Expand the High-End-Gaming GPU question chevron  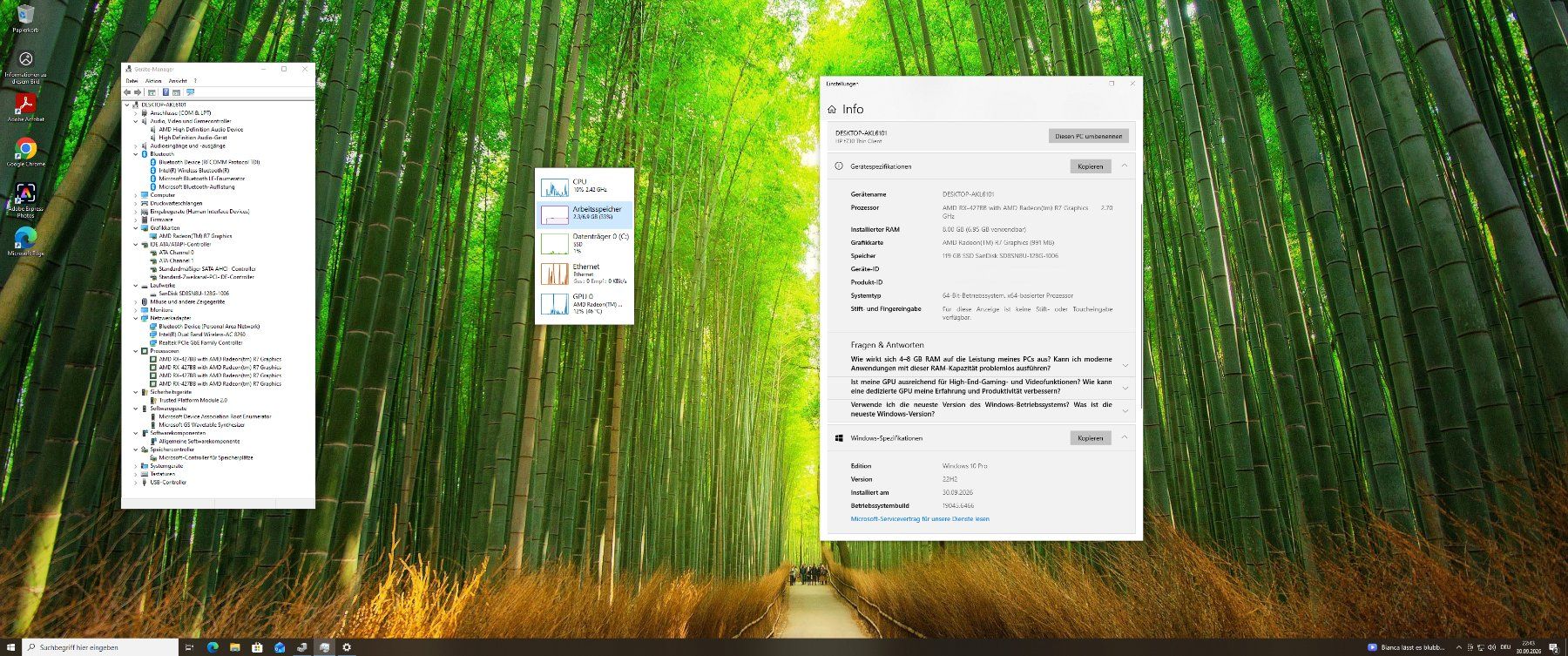(x=1125, y=388)
